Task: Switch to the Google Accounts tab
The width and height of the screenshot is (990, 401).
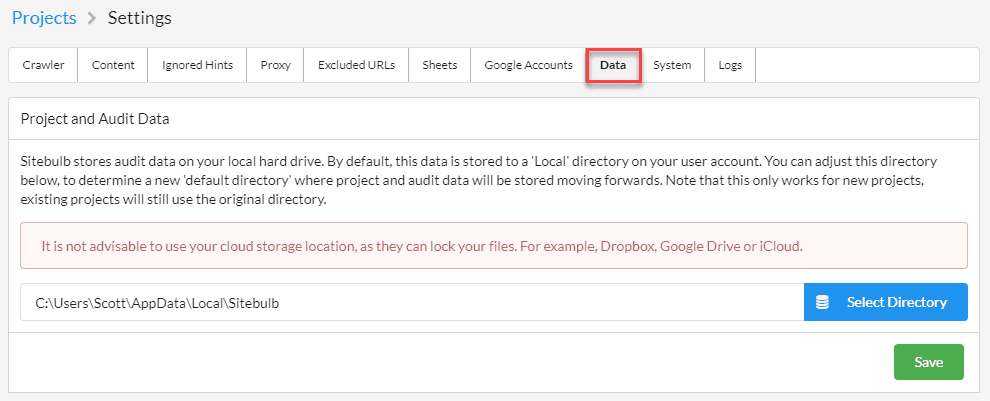Action: click(x=528, y=65)
